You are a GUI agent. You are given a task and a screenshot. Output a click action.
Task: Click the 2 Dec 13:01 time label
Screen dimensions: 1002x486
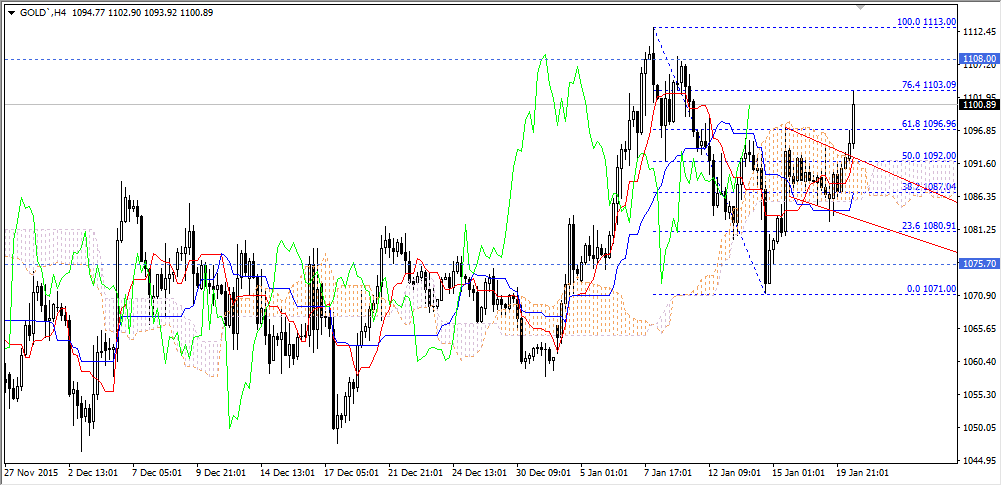click(x=93, y=473)
